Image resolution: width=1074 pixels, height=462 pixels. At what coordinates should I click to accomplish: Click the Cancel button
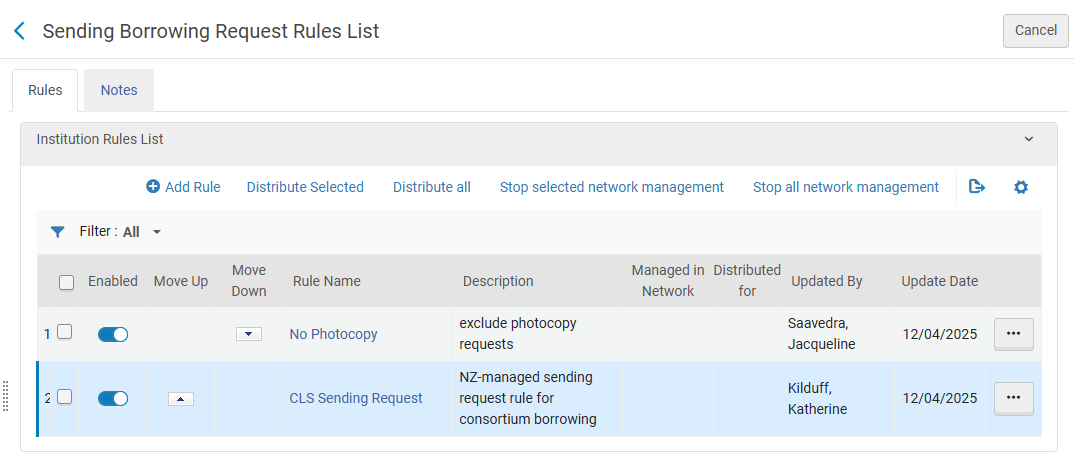pos(1035,30)
